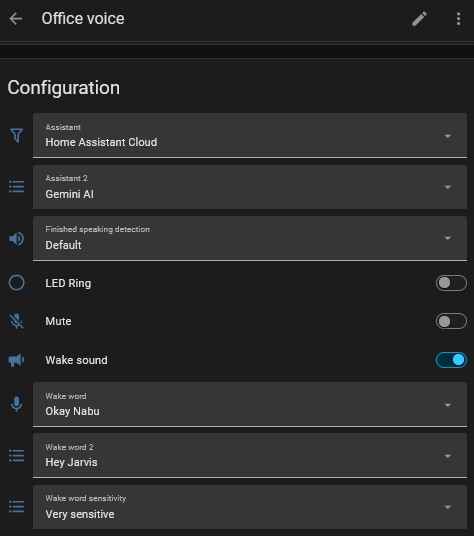Expand Wake word sensitivity dropdown
The width and height of the screenshot is (474, 536).
click(x=250, y=507)
